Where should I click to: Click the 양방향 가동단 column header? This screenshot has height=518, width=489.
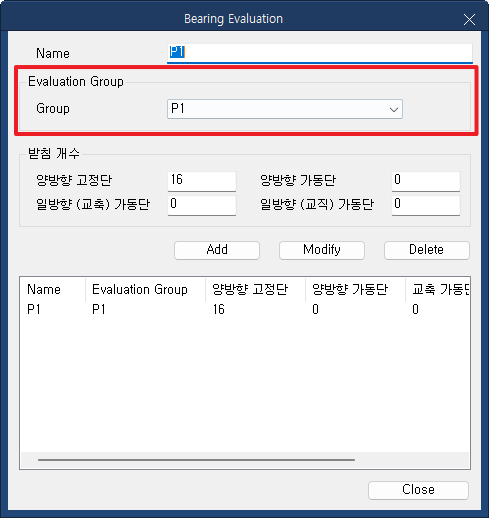[x=355, y=289]
